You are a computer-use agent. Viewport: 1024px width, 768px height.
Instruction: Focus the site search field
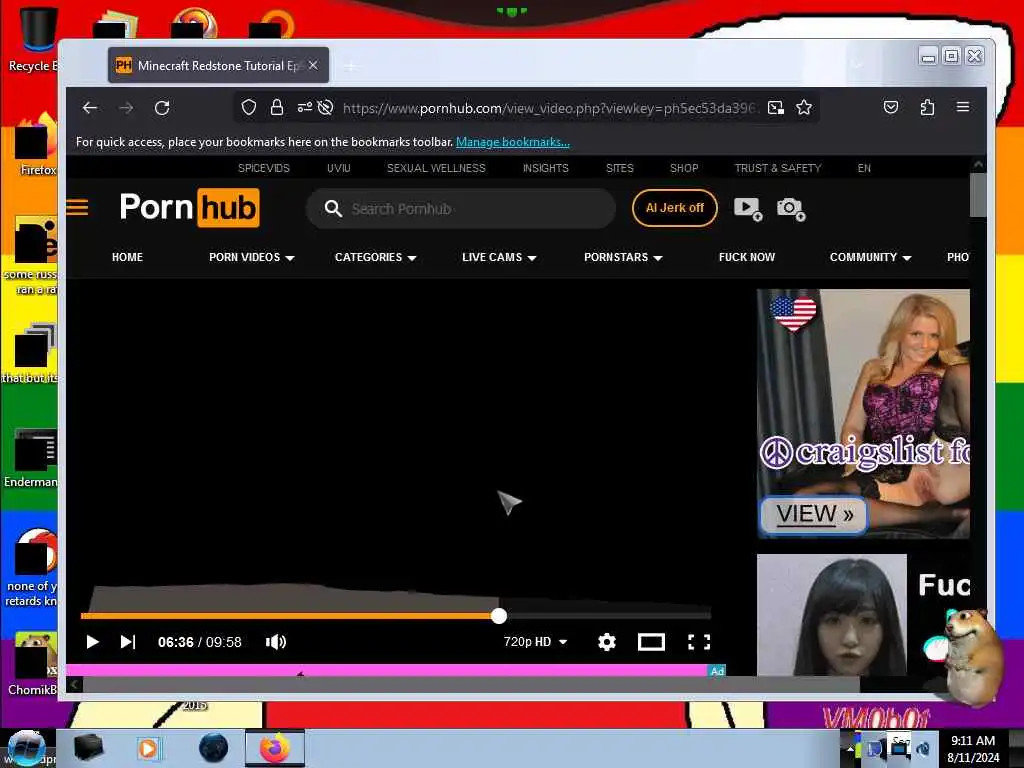[460, 209]
